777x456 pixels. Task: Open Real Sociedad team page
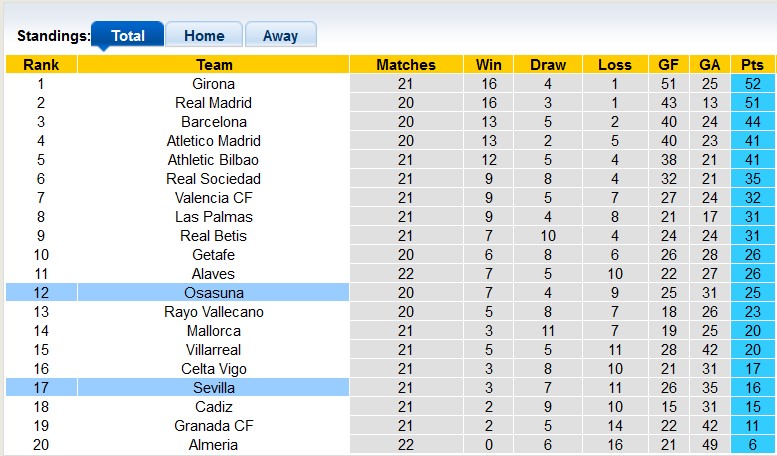pos(213,179)
